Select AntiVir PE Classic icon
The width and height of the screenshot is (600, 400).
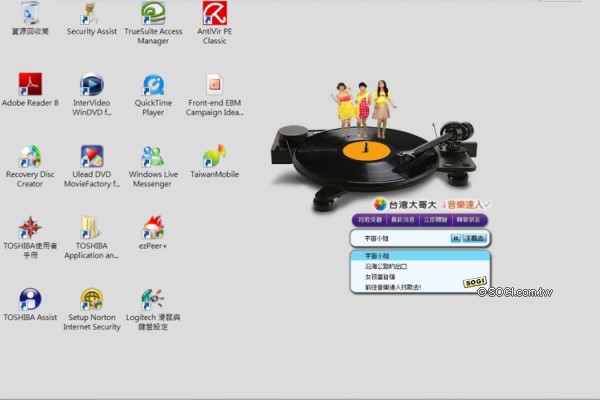[214, 22]
